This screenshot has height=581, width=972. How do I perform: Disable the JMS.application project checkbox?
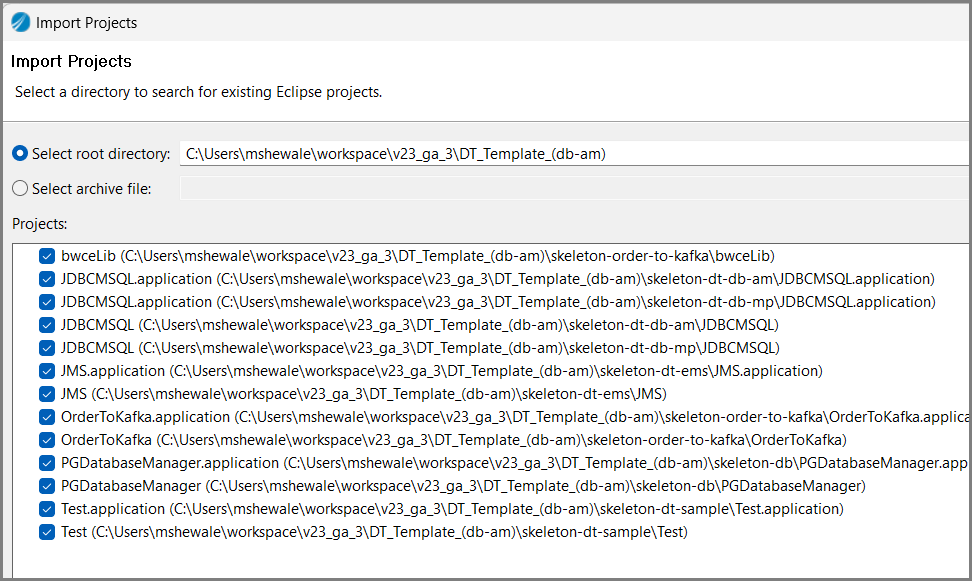click(x=47, y=371)
